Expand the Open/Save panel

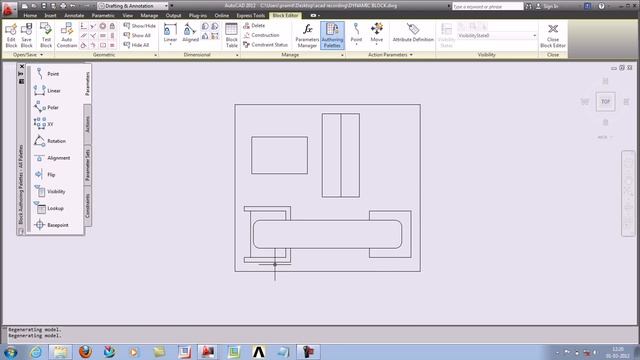coord(28,55)
